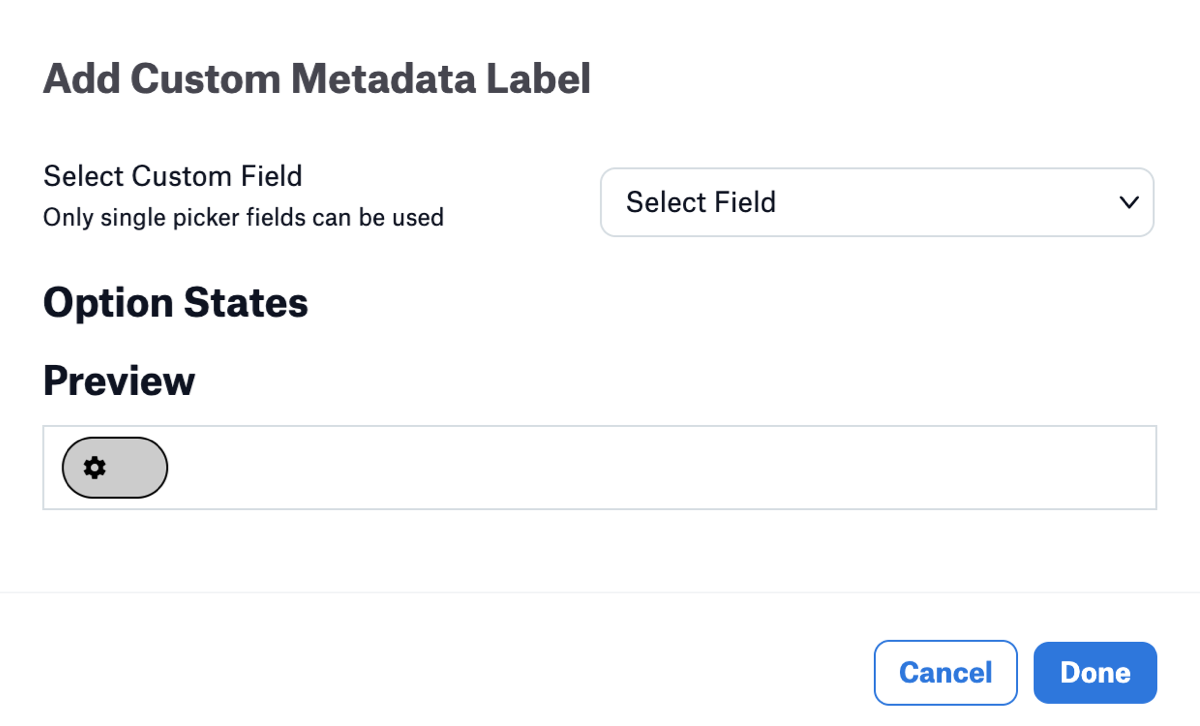This screenshot has width=1200, height=726.
Task: Click the Select Custom Field label text
Action: pos(173,177)
